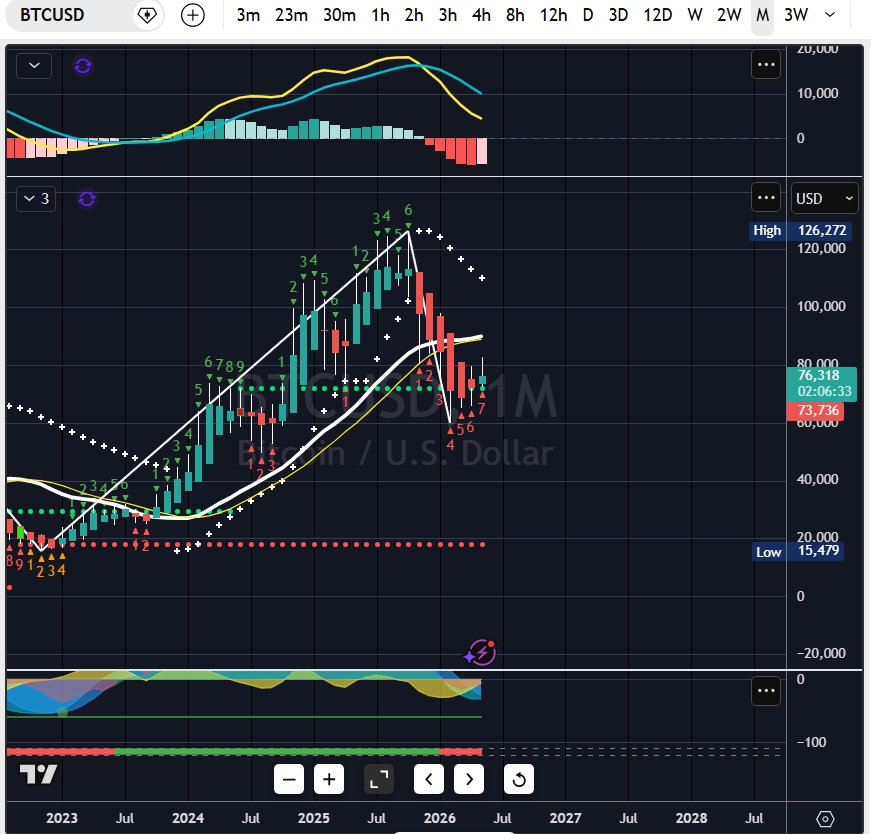Open the bottom oscillator pane more options
Image resolution: width=871 pixels, height=834 pixels.
tap(766, 691)
